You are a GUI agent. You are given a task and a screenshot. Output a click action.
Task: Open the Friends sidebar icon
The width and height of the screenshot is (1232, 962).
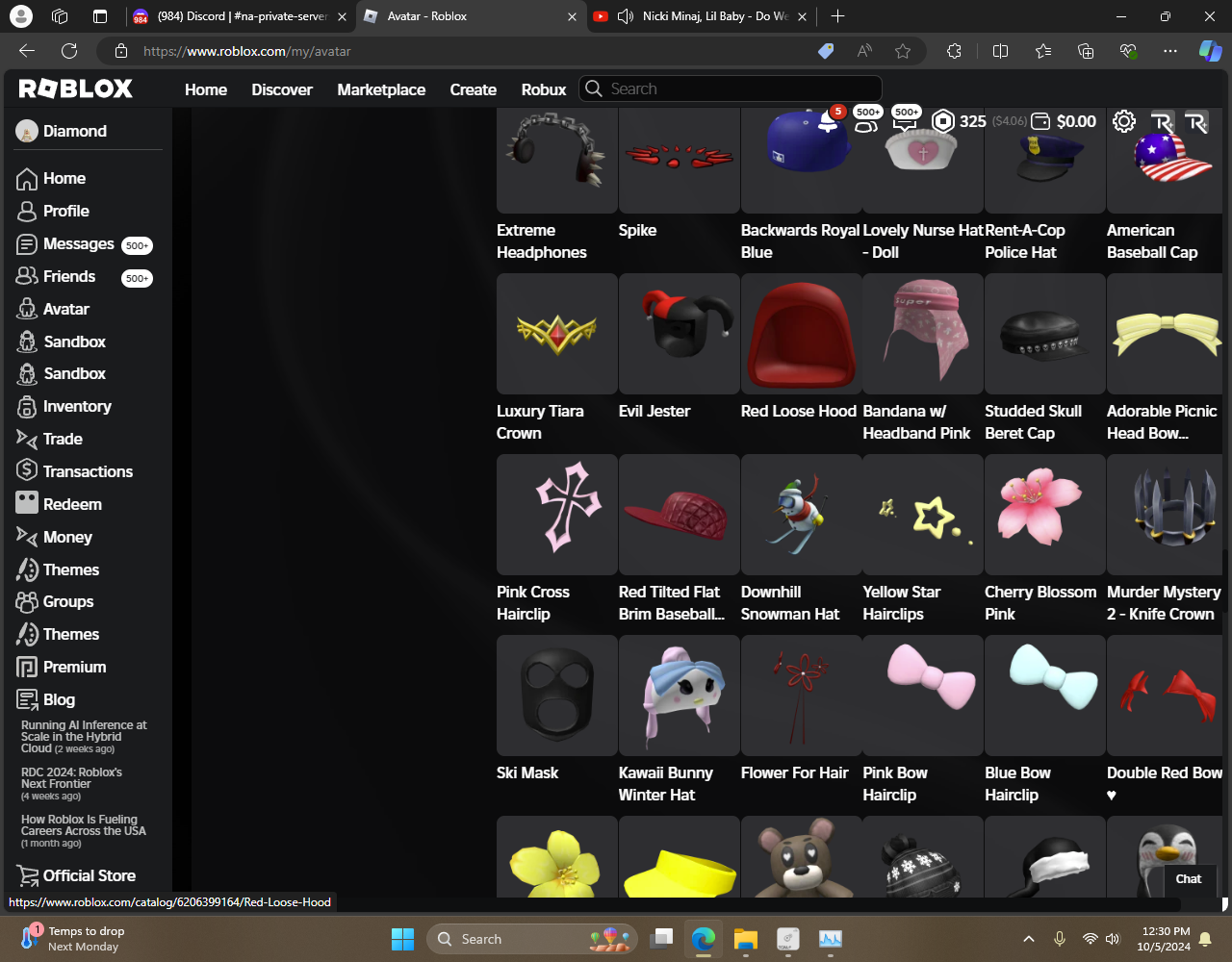tap(27, 276)
